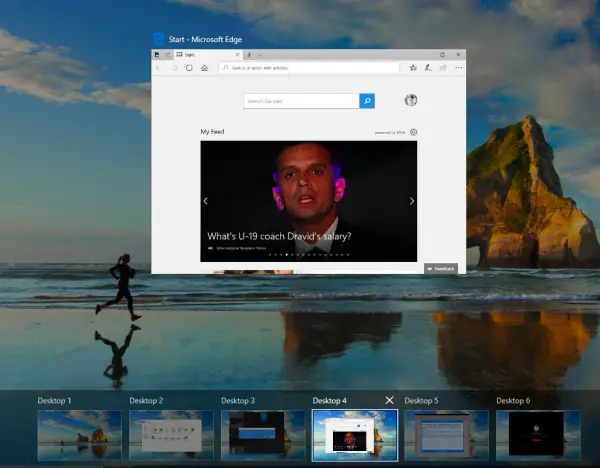Switch to the Desktop 3 thumbnail

click(x=263, y=435)
